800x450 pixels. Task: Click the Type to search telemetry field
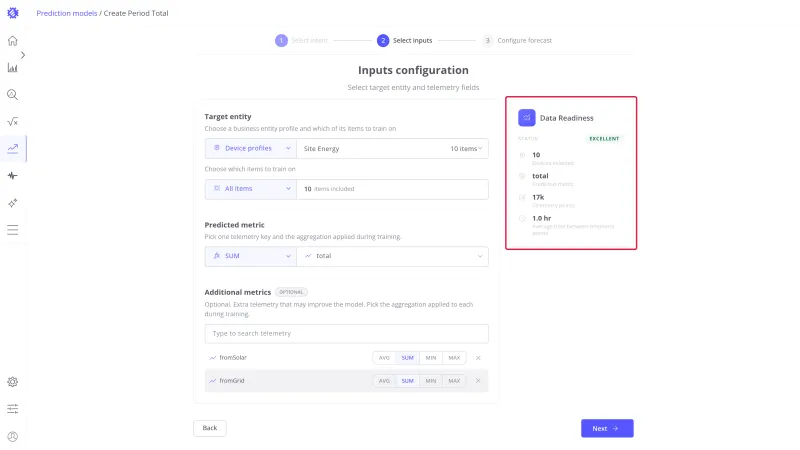point(346,334)
